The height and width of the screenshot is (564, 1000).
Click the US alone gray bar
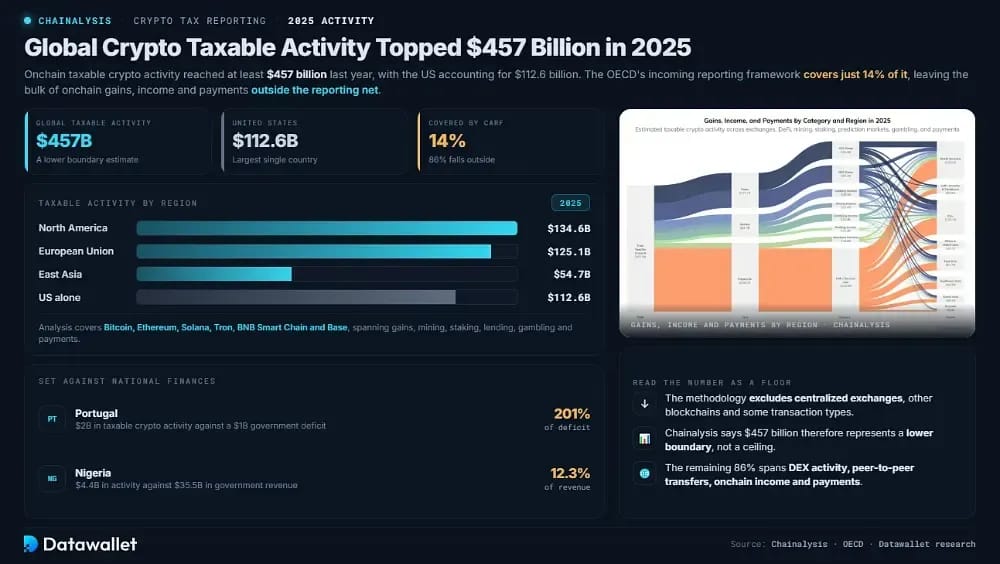(296, 297)
